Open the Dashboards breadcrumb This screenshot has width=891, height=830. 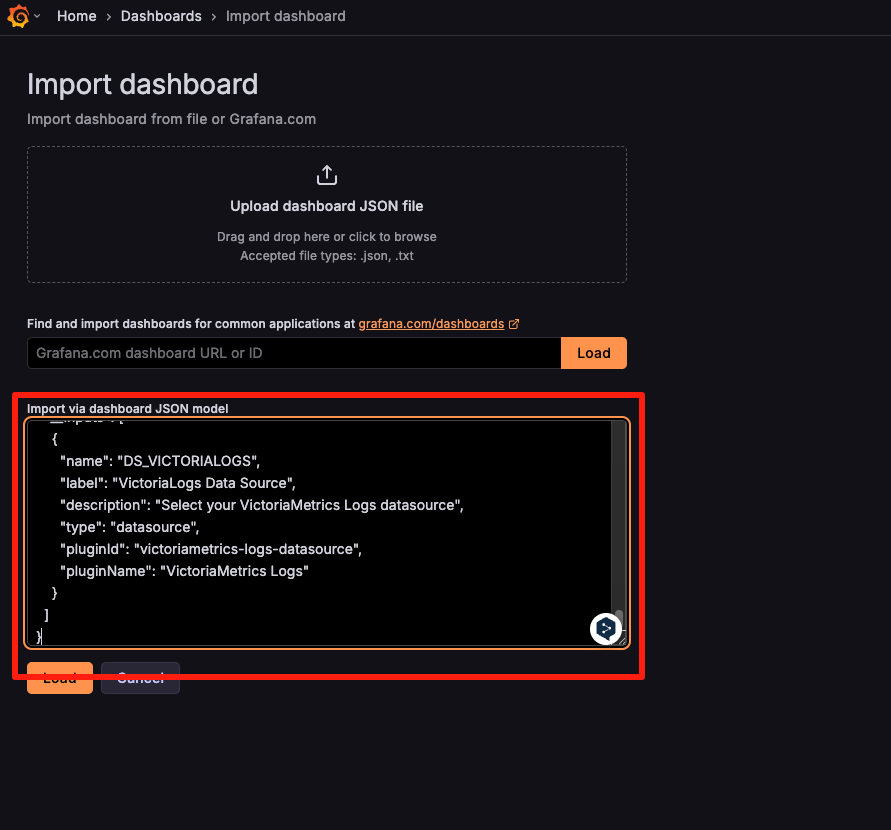pos(160,16)
